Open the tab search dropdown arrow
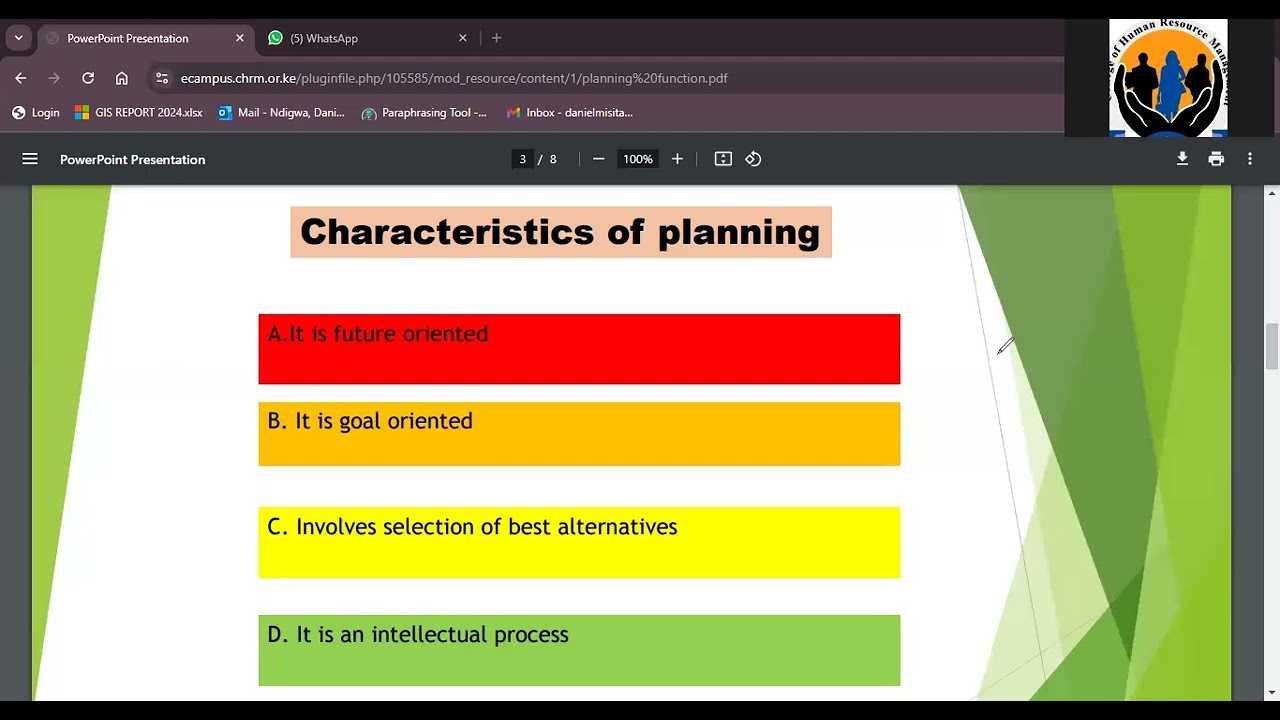This screenshot has height=720, width=1280. 18,38
